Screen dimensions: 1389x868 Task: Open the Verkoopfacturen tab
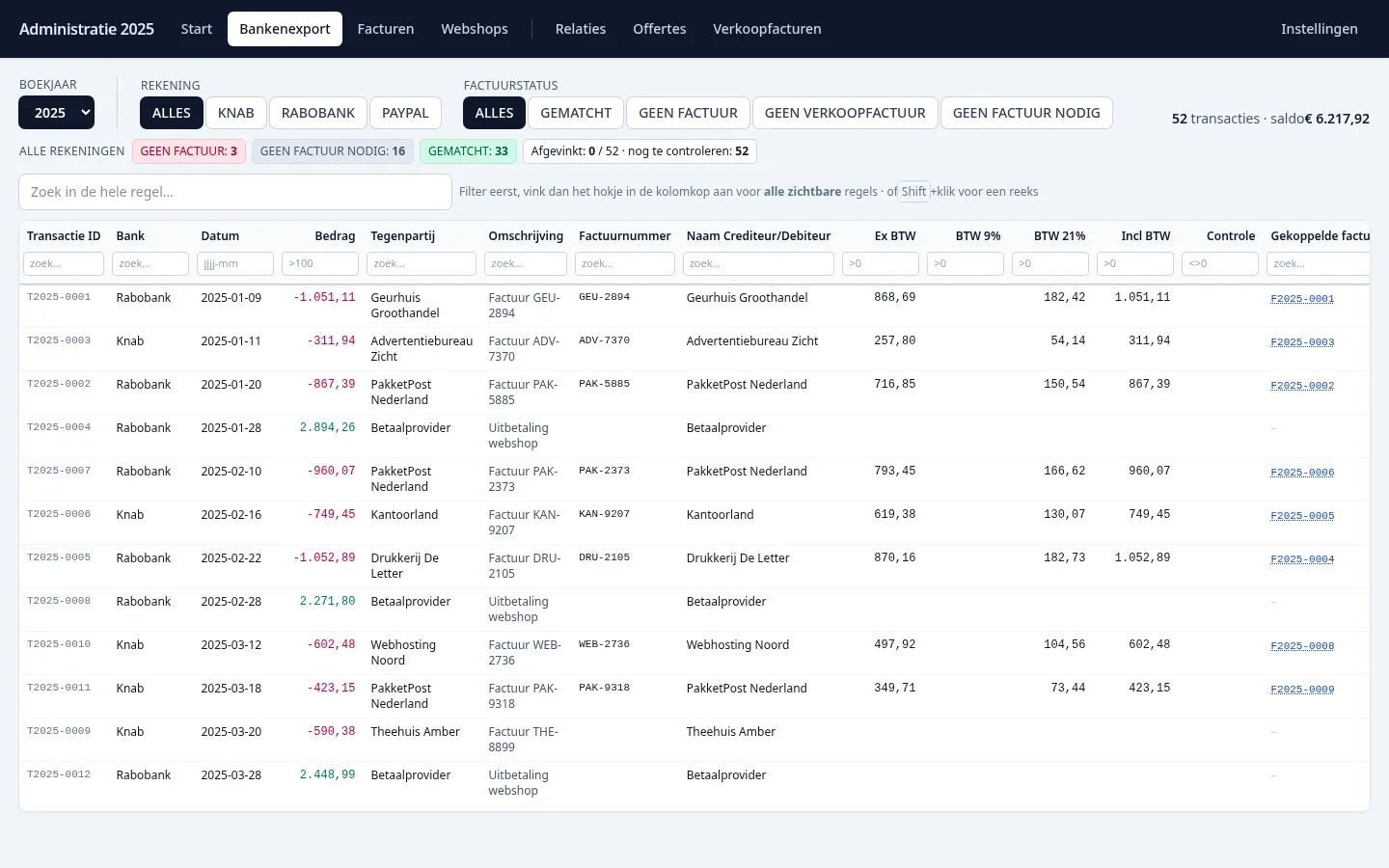click(x=768, y=29)
